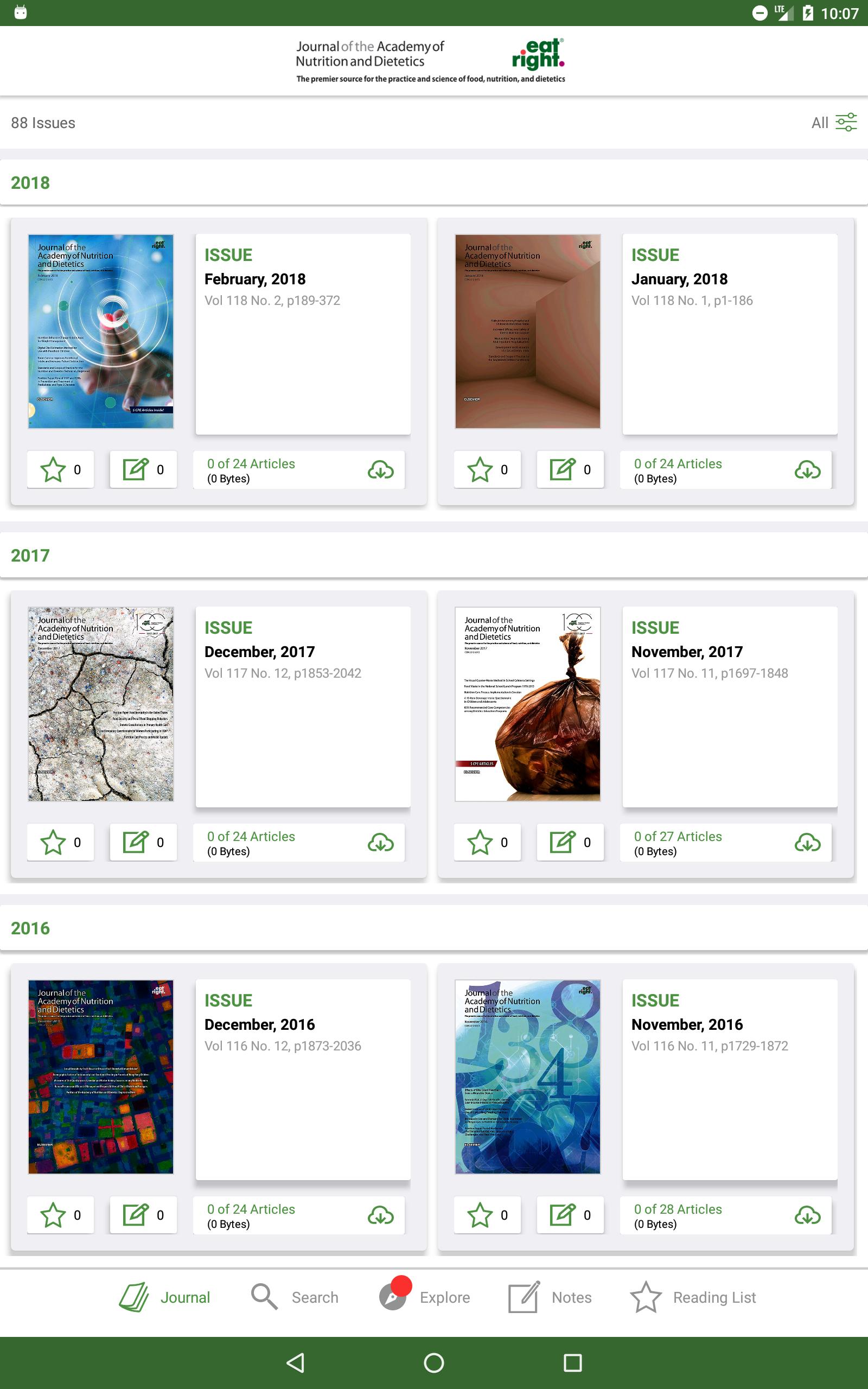This screenshot has height=1389, width=868.
Task: Go to the Reading List tab
Action: click(693, 1297)
